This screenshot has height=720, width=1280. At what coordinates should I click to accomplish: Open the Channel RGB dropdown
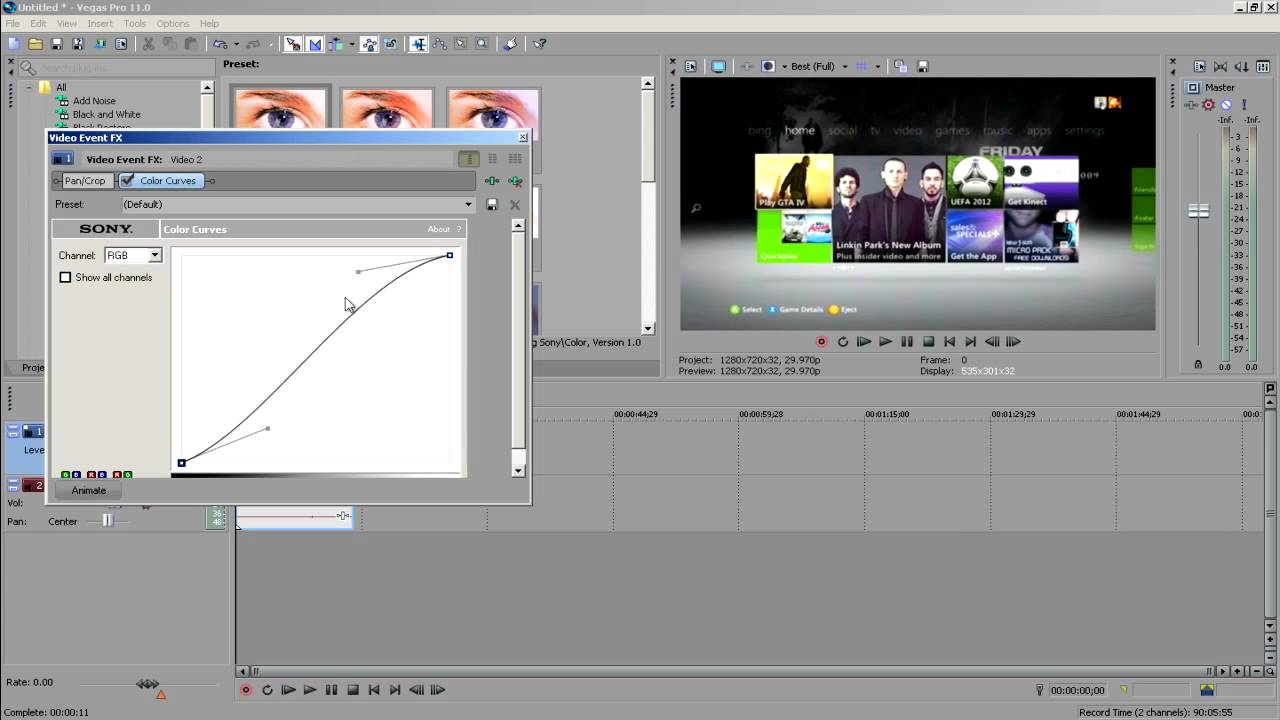pyautogui.click(x=155, y=255)
